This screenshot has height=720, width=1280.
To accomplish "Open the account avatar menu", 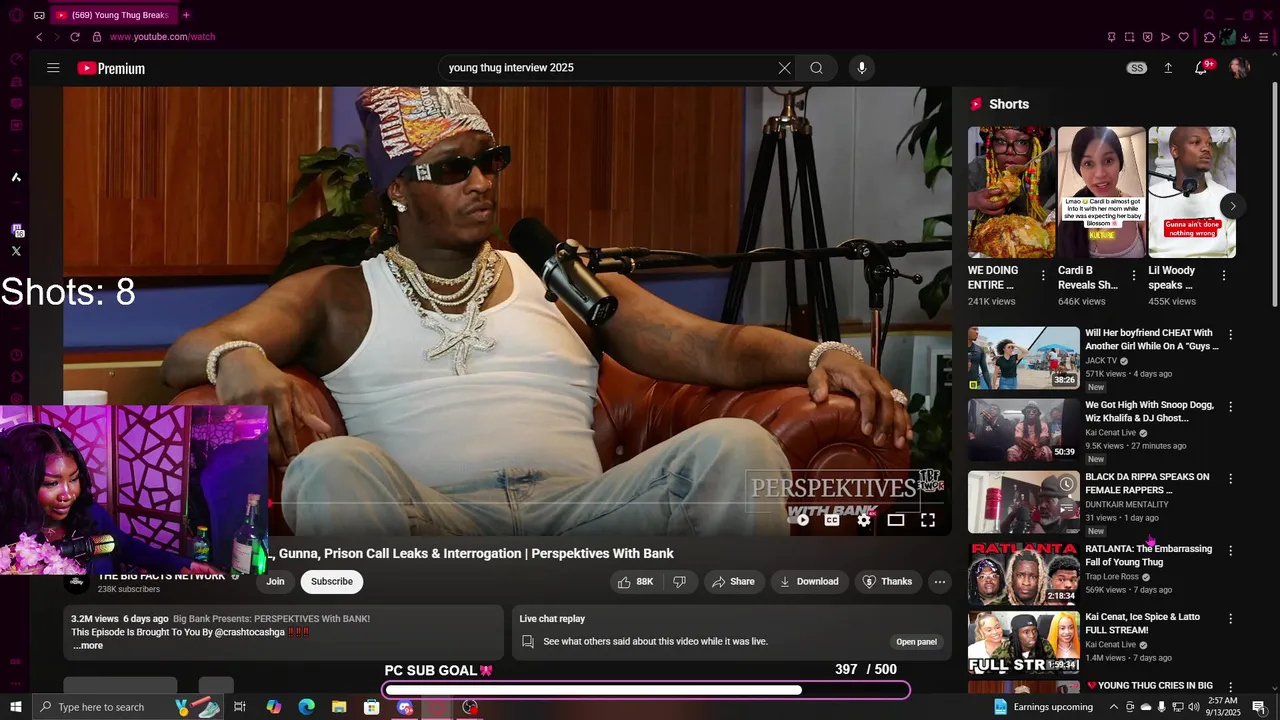I will (x=1239, y=68).
